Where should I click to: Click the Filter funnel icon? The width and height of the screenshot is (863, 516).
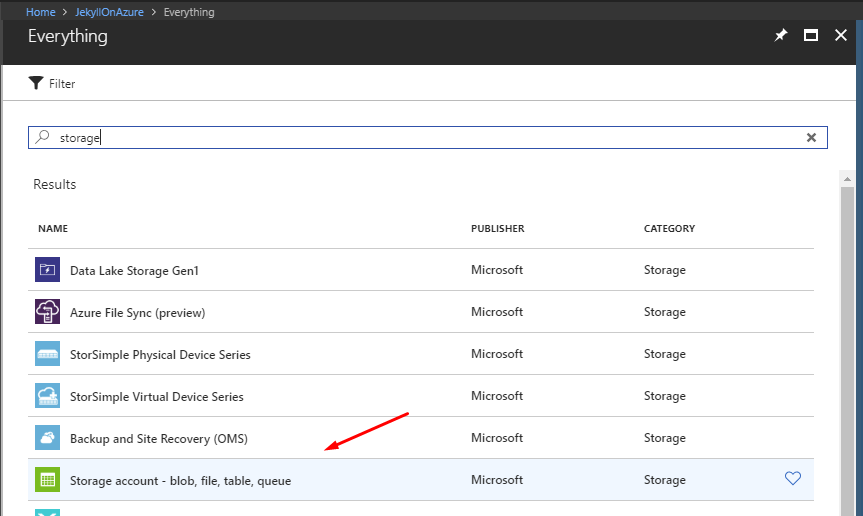(x=36, y=83)
